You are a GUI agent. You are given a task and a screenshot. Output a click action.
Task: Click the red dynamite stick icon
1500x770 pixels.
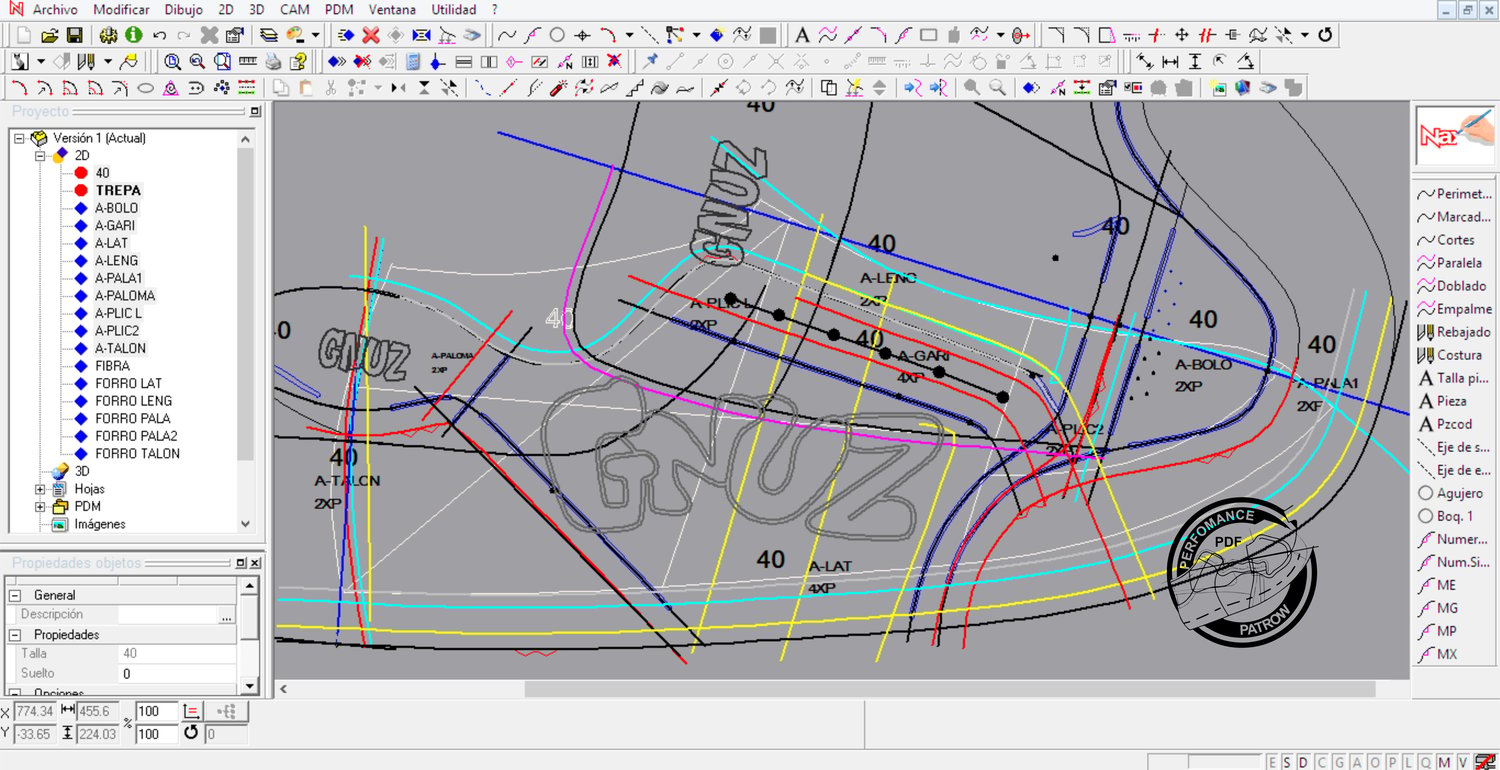pyautogui.click(x=559, y=88)
